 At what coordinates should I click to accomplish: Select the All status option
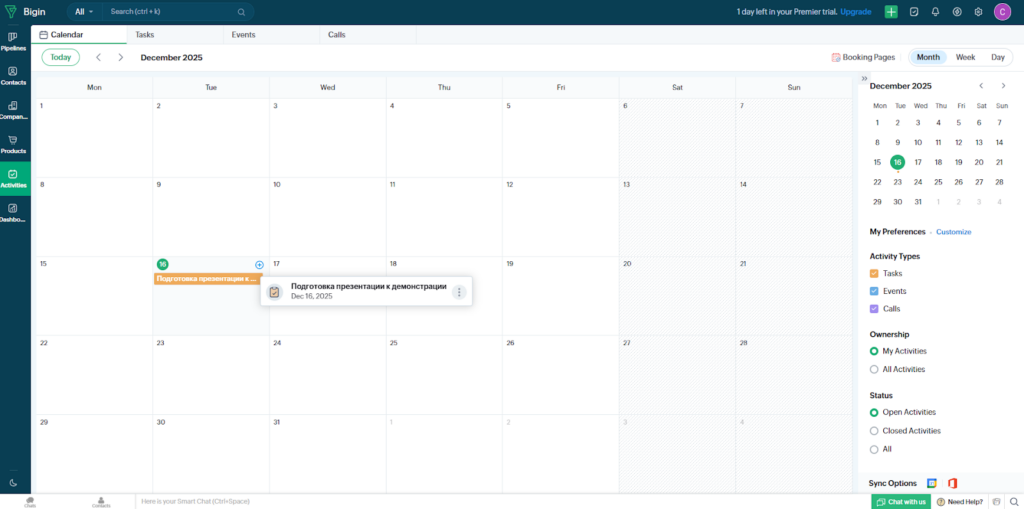pyautogui.click(x=874, y=450)
